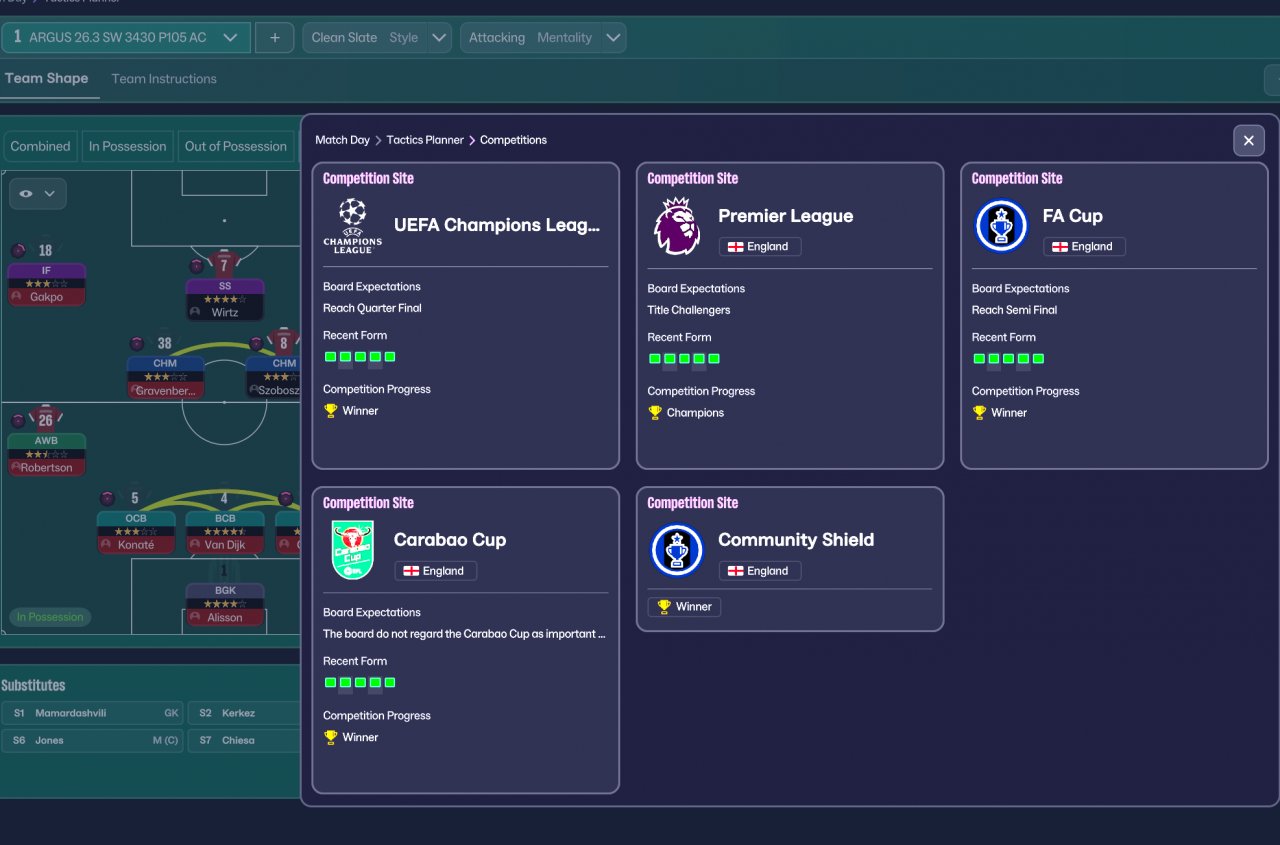Open the Carabao Cup competition title
Viewport: 1280px width, 845px height.
point(450,540)
